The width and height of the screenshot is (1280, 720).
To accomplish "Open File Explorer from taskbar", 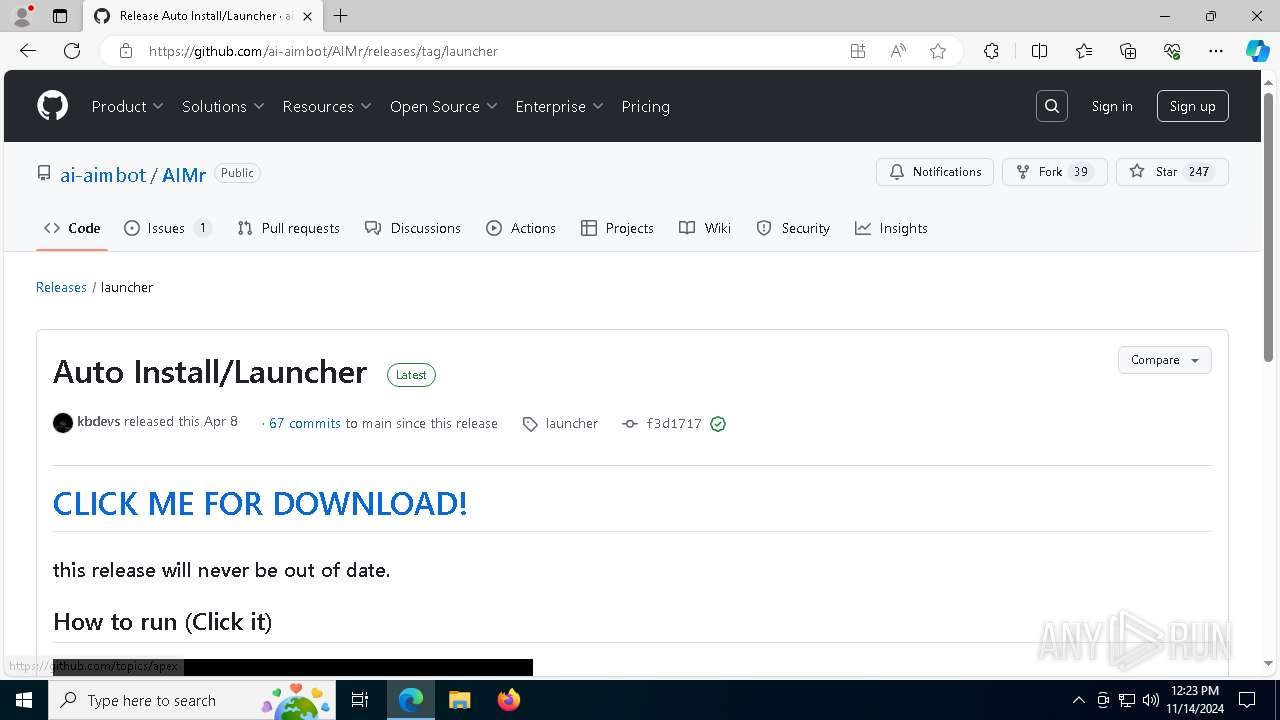I will (x=459, y=700).
